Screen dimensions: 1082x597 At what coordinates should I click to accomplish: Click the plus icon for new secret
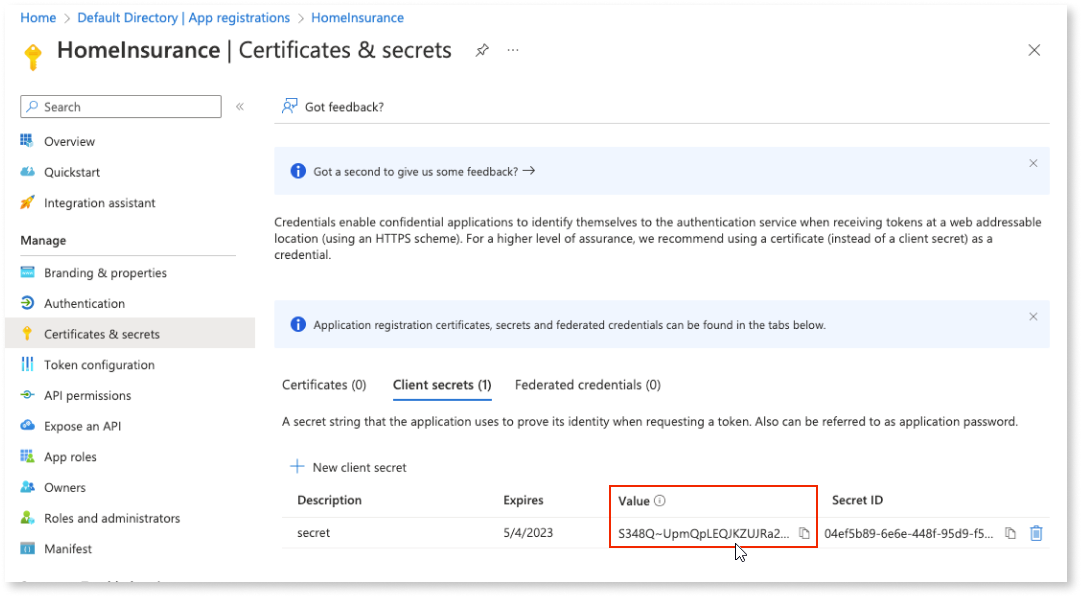click(x=297, y=467)
